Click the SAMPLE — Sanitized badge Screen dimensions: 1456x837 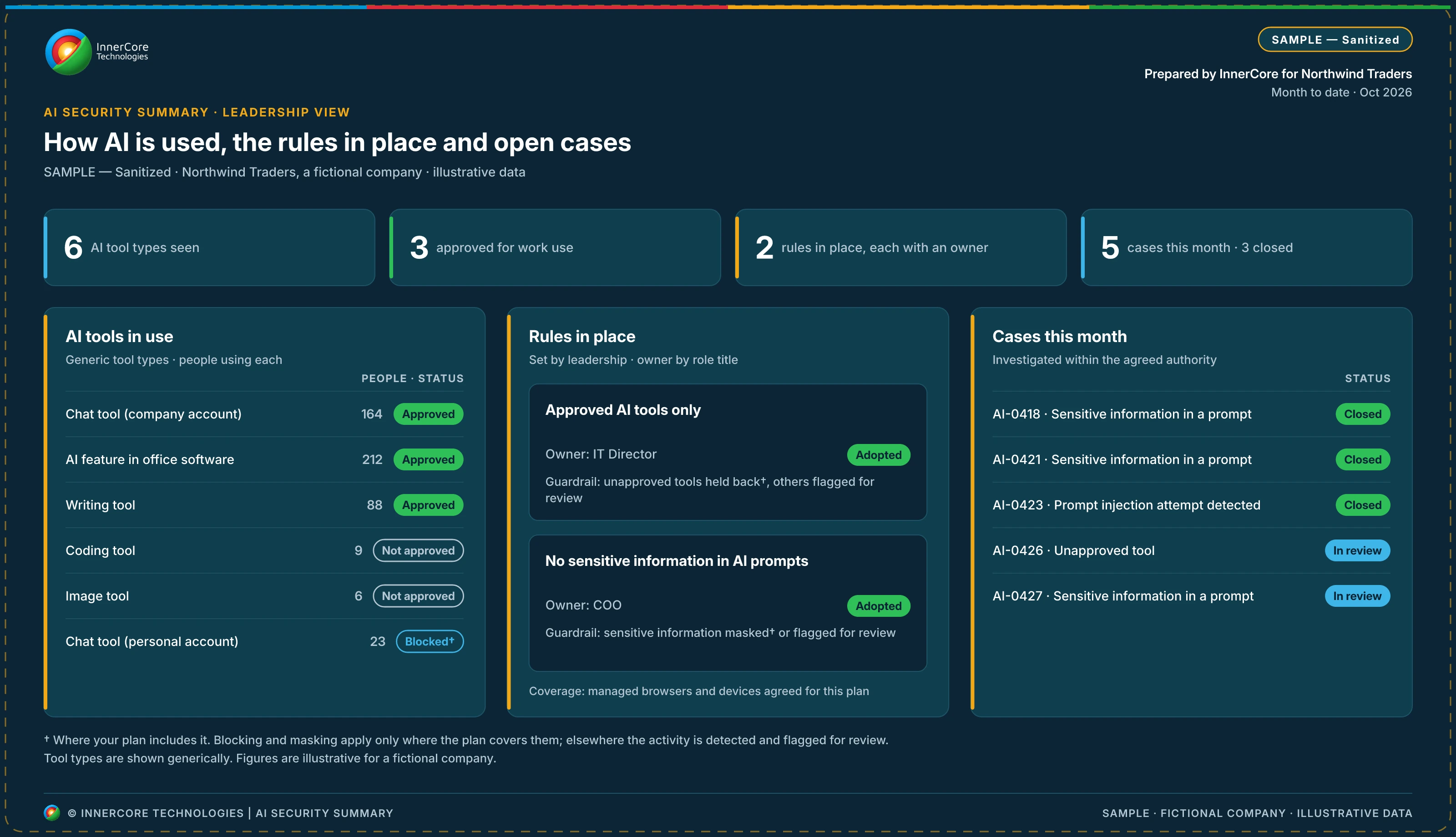tap(1335, 40)
